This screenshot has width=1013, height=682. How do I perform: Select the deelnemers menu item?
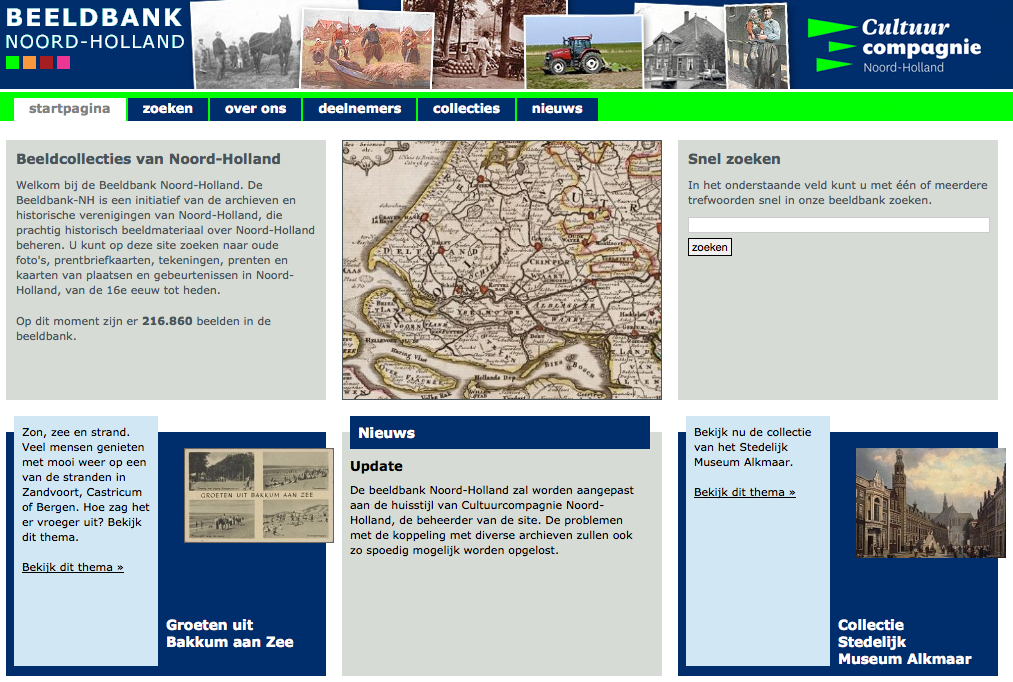coord(360,108)
